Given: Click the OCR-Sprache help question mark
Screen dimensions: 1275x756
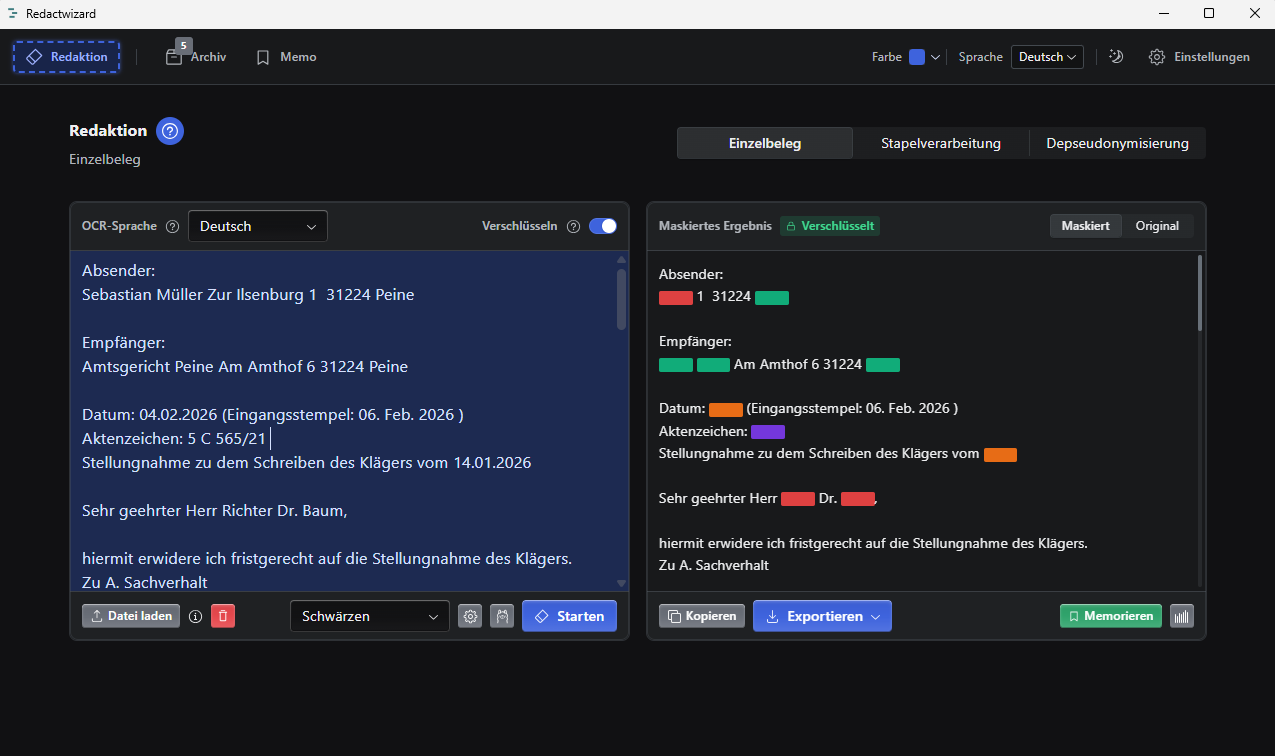Looking at the screenshot, I should 172,227.
